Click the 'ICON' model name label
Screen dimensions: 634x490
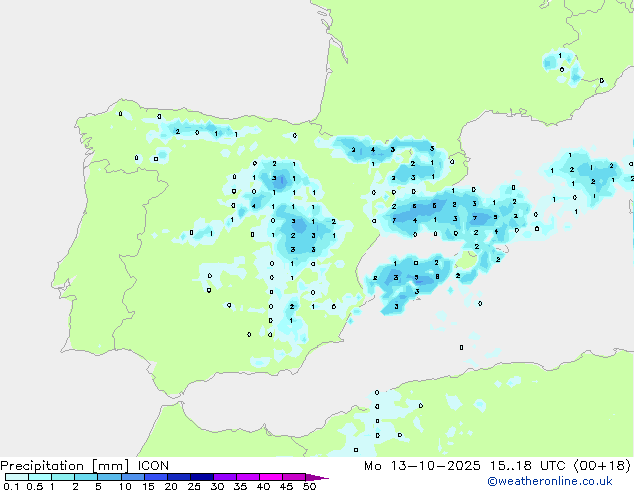click(153, 466)
